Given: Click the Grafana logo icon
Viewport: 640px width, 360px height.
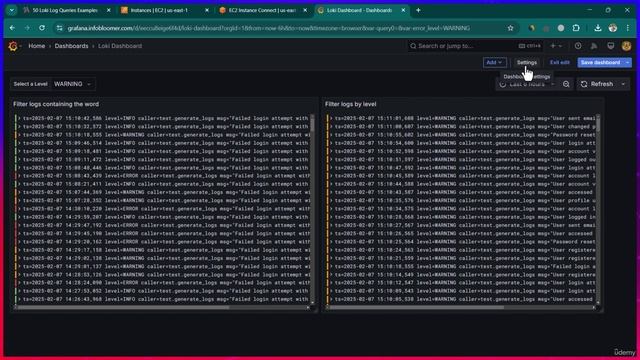Looking at the screenshot, I should (13, 46).
